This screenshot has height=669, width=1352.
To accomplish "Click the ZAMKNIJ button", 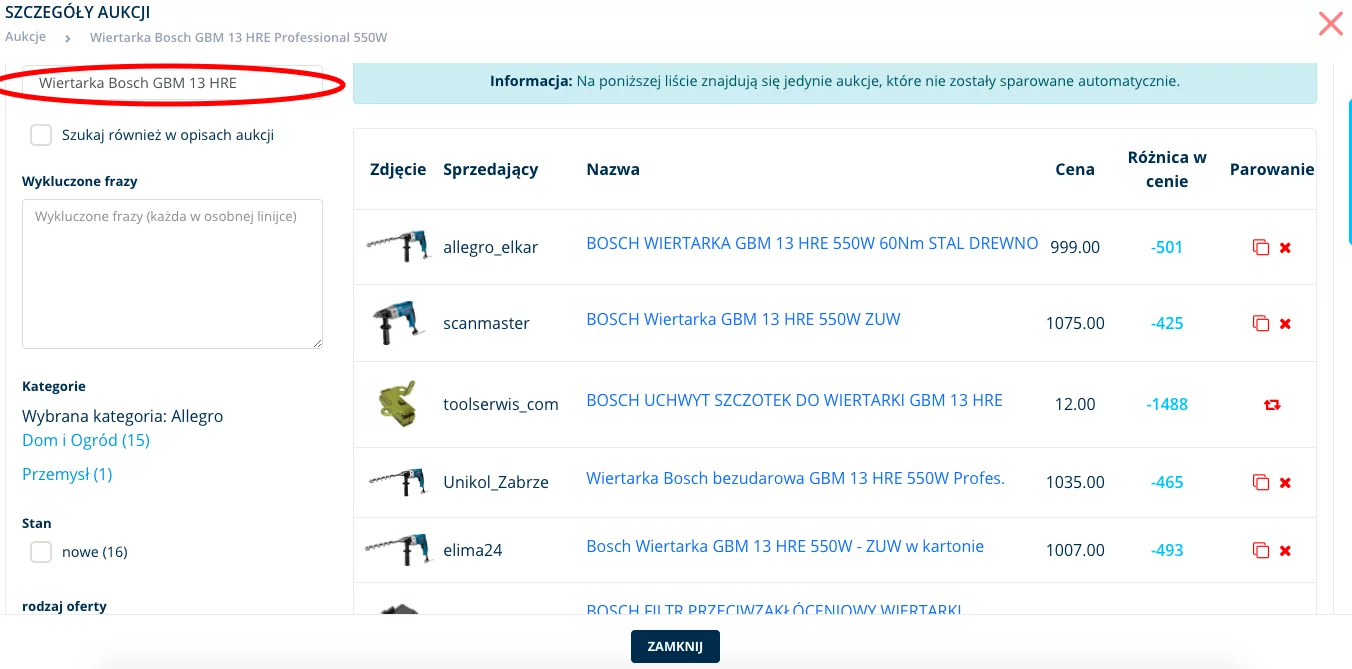I will [x=675, y=646].
